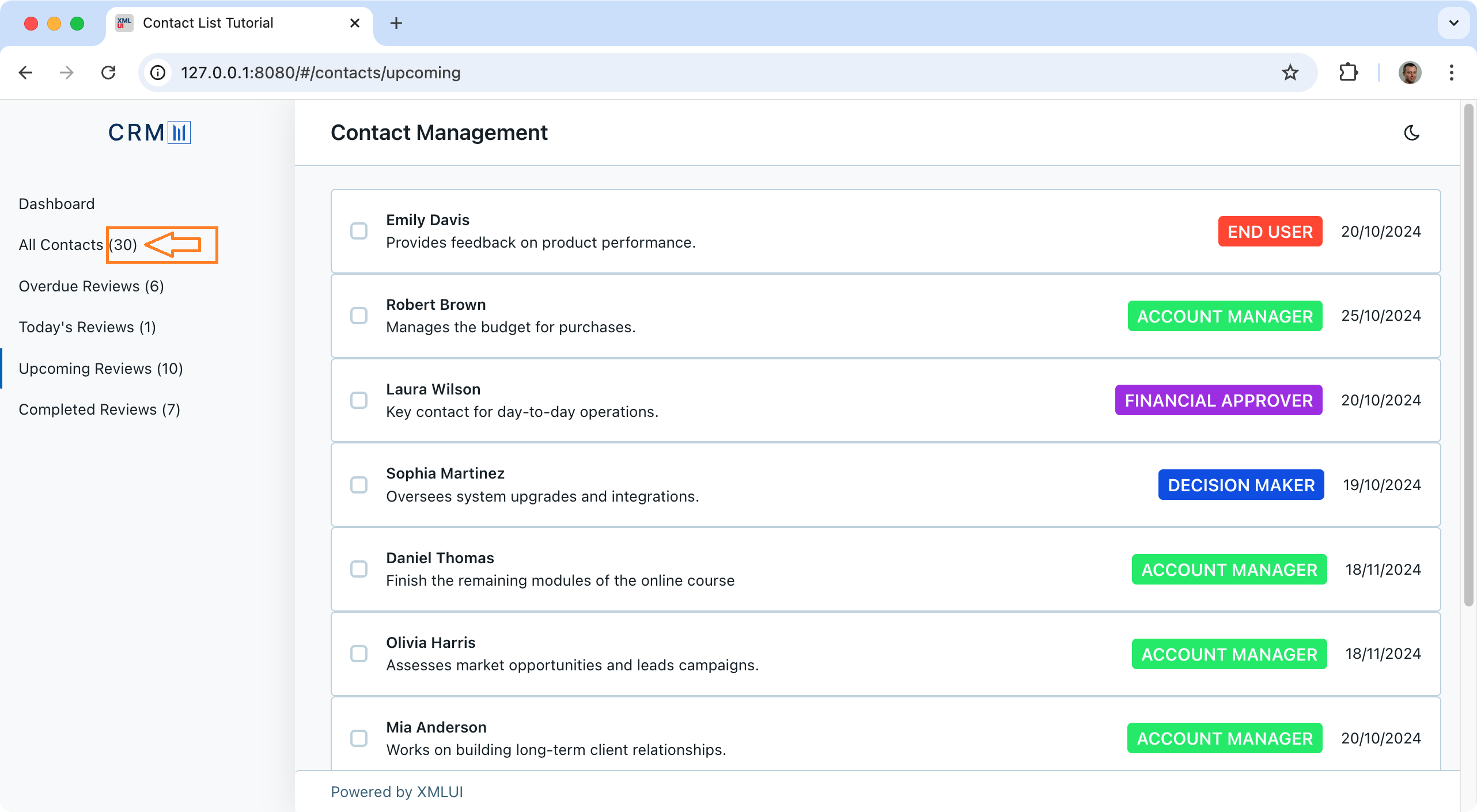Open the browser extensions puzzle icon

pyautogui.click(x=1349, y=73)
